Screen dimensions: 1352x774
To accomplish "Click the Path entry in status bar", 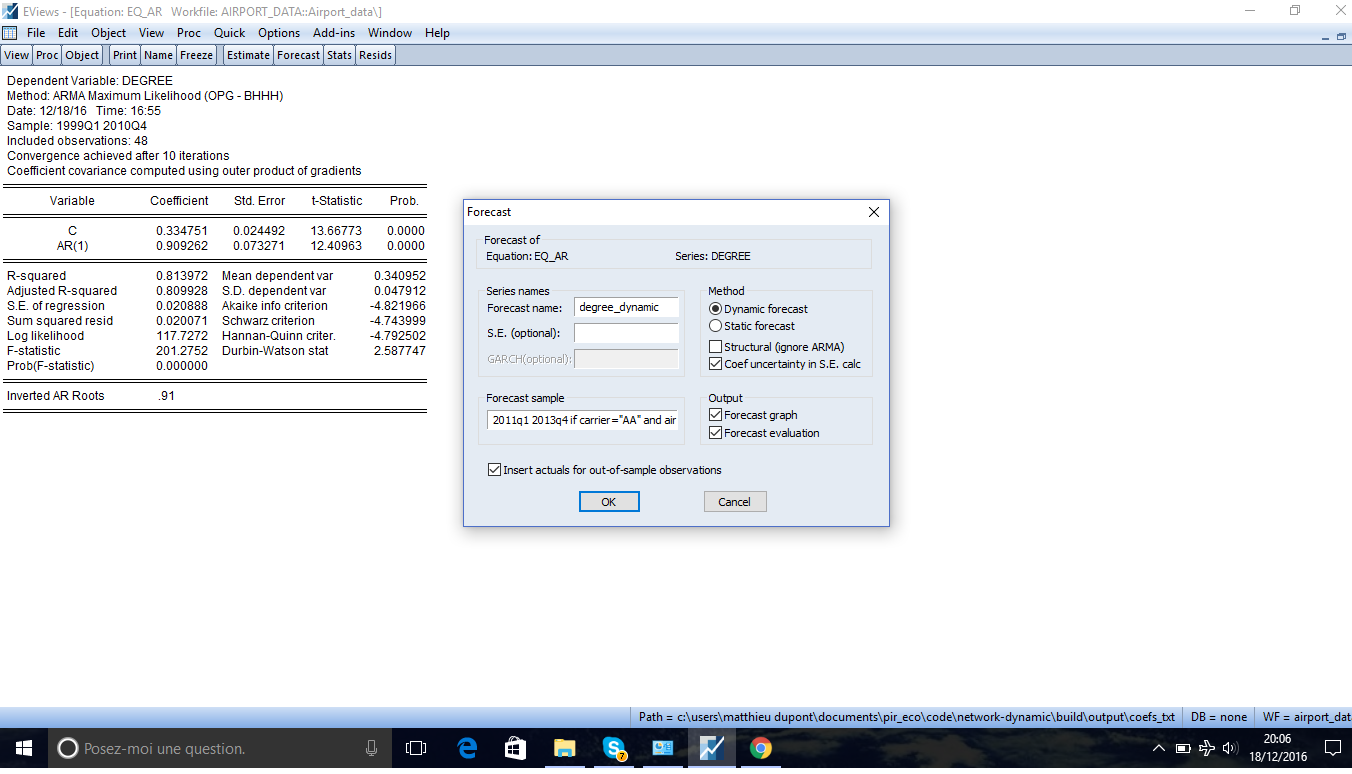I will tap(907, 717).
